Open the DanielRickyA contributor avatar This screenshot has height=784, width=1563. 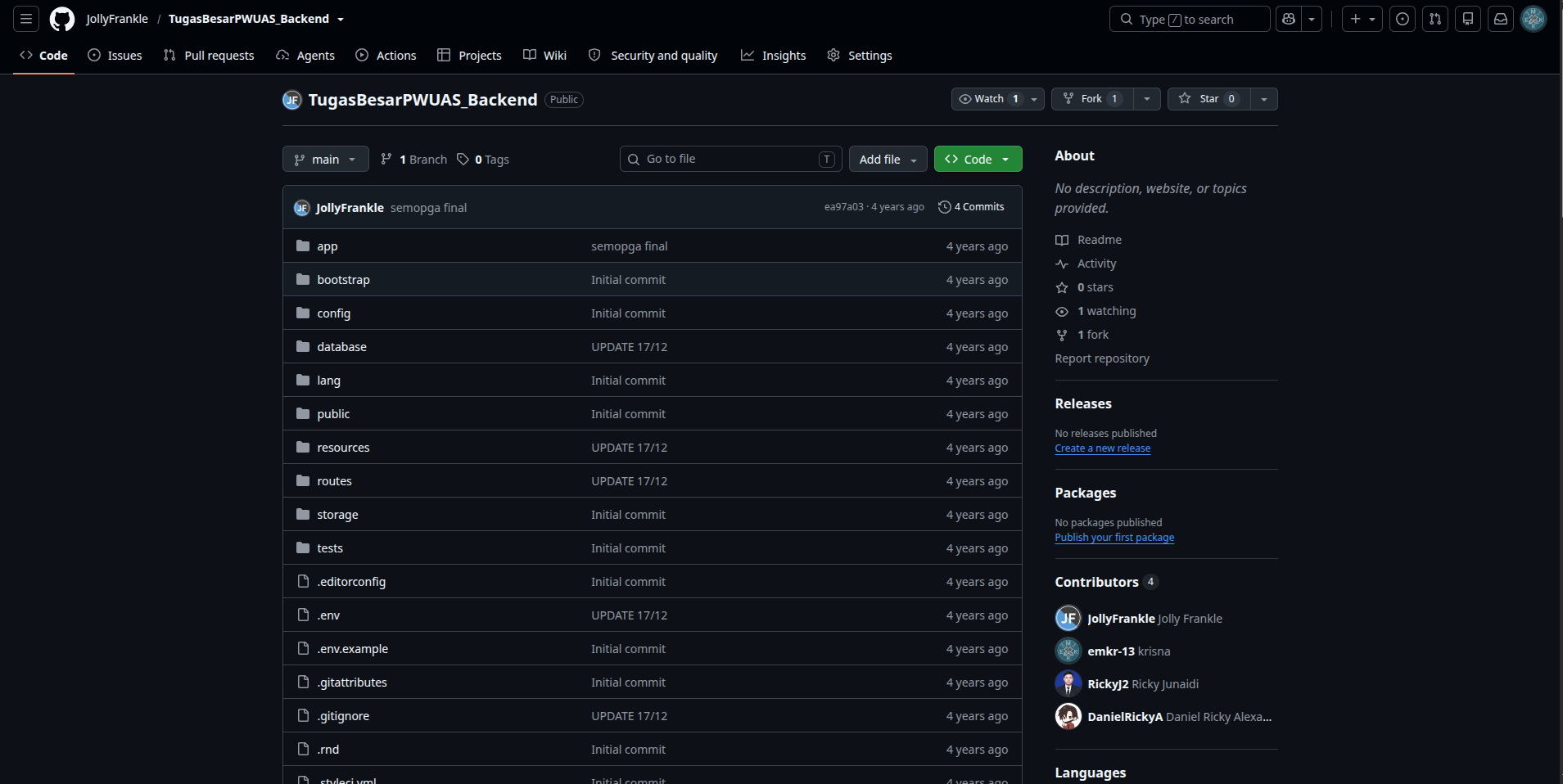coord(1068,716)
